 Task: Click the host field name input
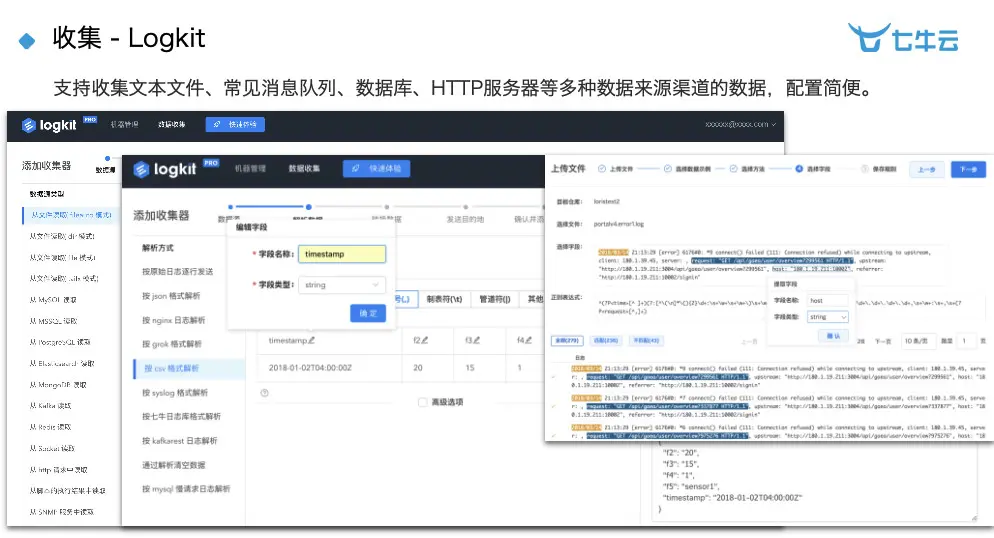click(x=828, y=300)
